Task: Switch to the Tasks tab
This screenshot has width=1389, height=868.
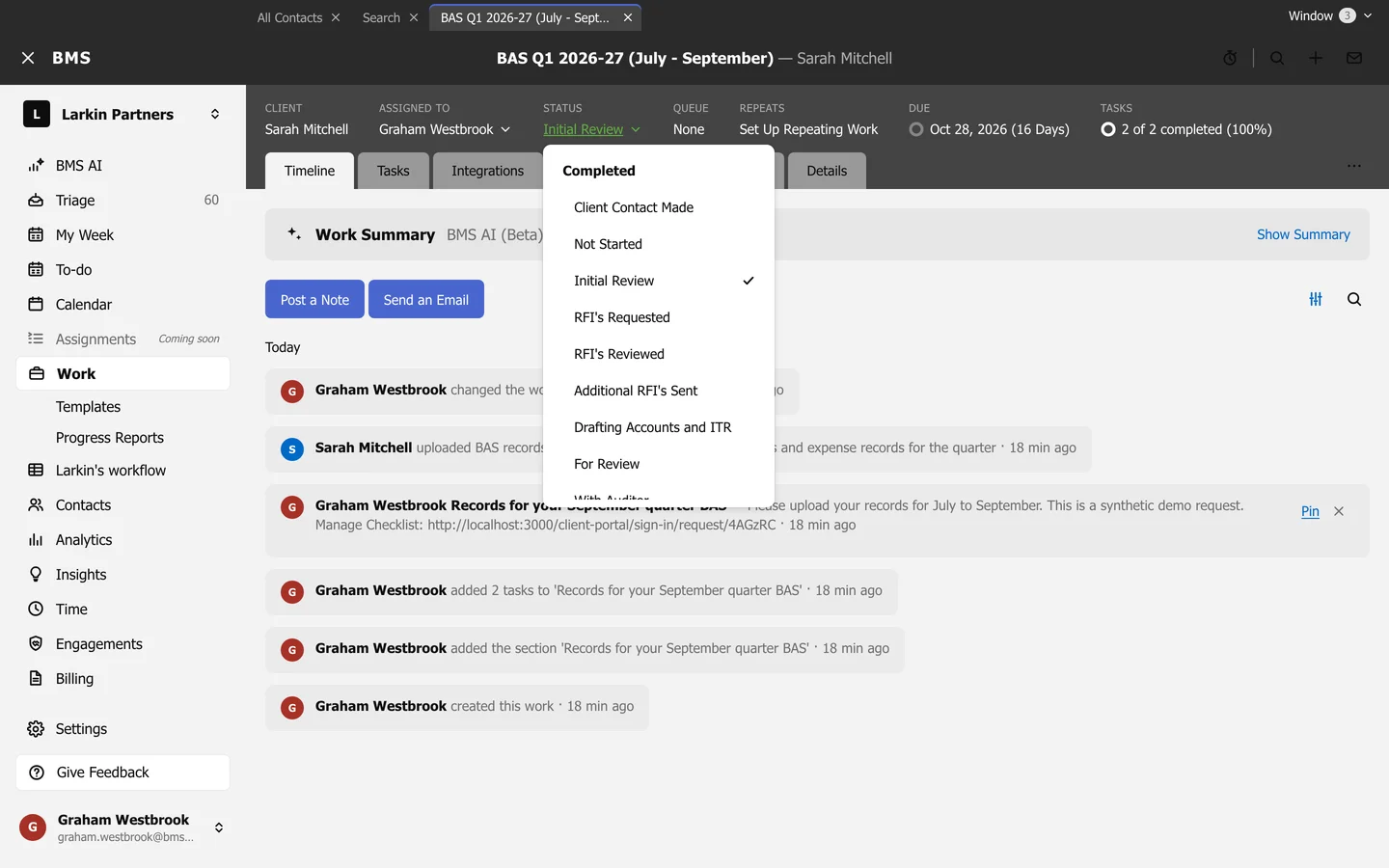Action: 394,171
